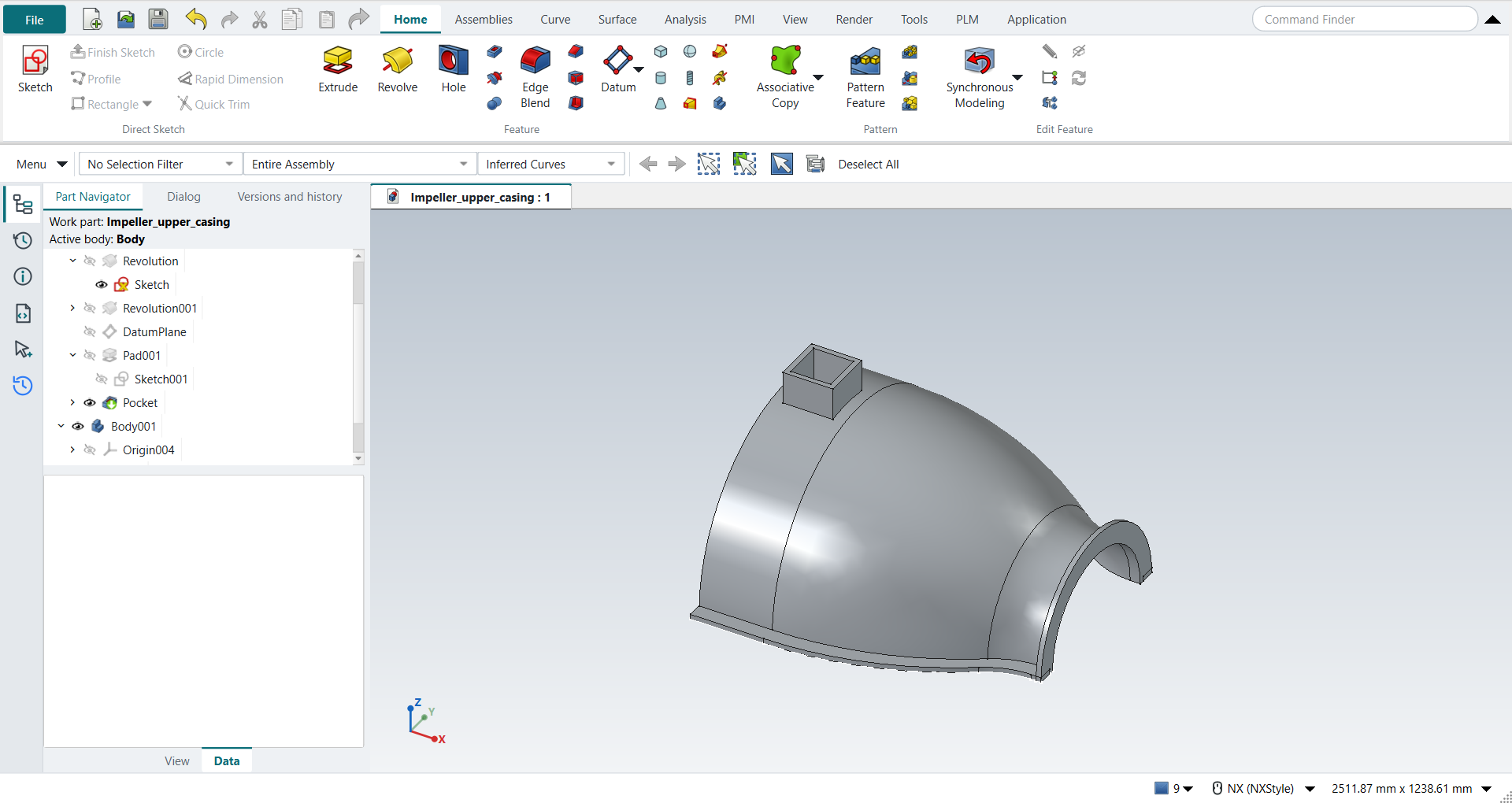Click the back arrow in selection bar

[648, 164]
